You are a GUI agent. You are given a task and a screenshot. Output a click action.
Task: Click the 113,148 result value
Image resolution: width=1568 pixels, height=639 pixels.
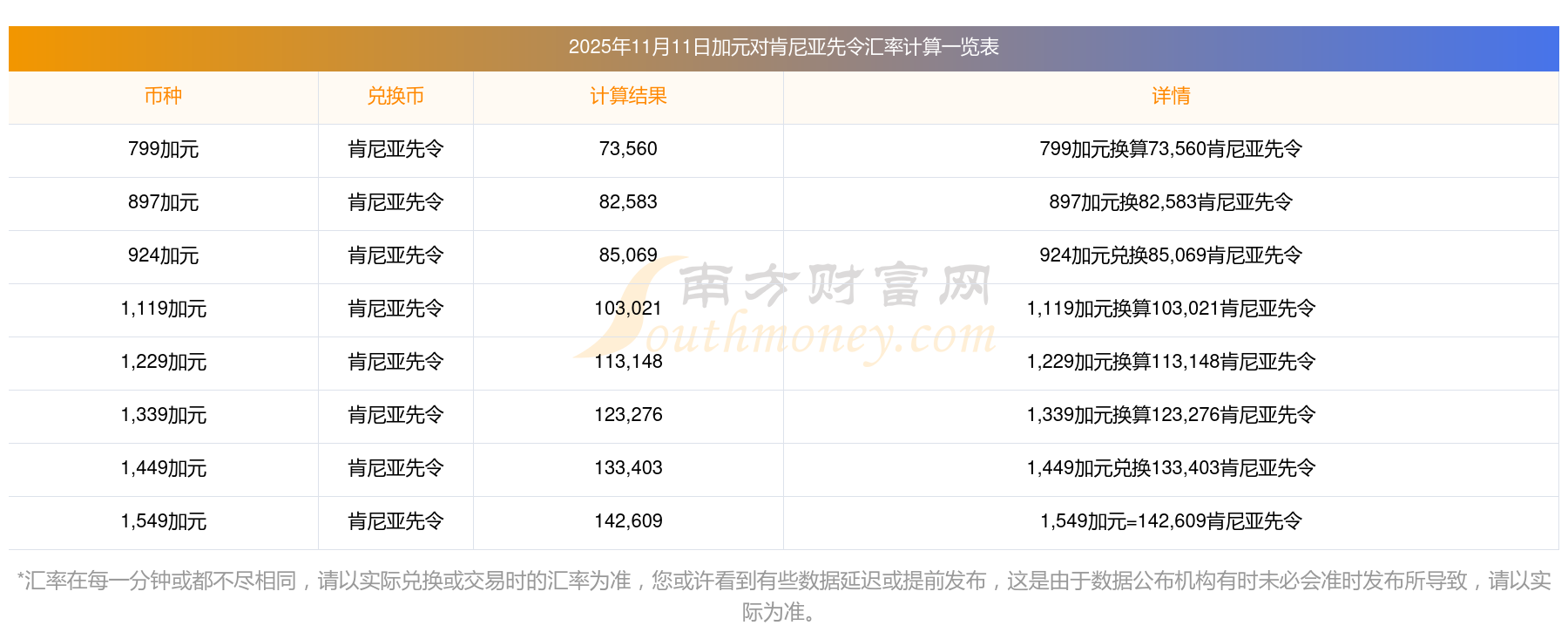click(x=628, y=362)
